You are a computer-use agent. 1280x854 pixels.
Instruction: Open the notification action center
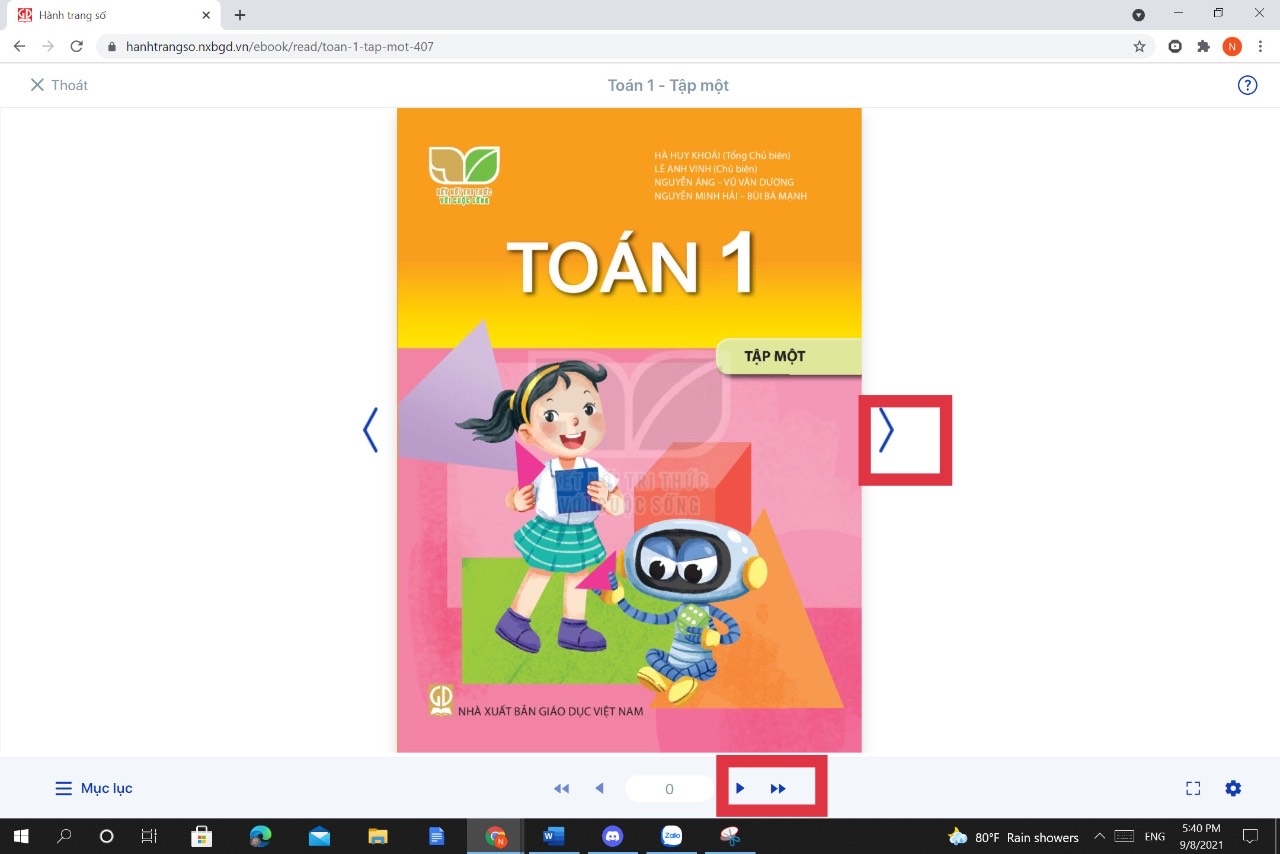coord(1250,836)
